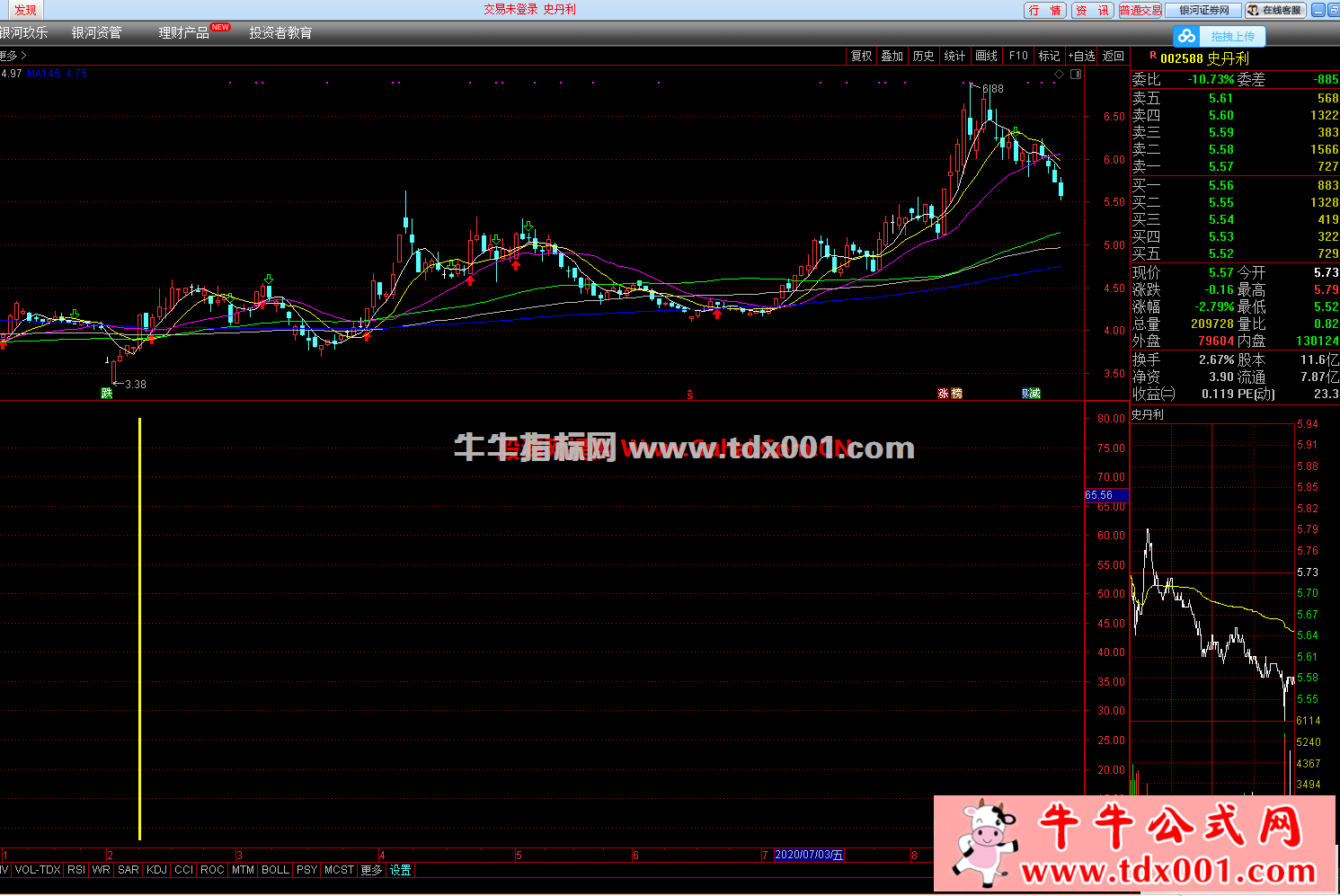Click the diamond icon at chart top-right
This screenshot has width=1340, height=896.
[1059, 75]
